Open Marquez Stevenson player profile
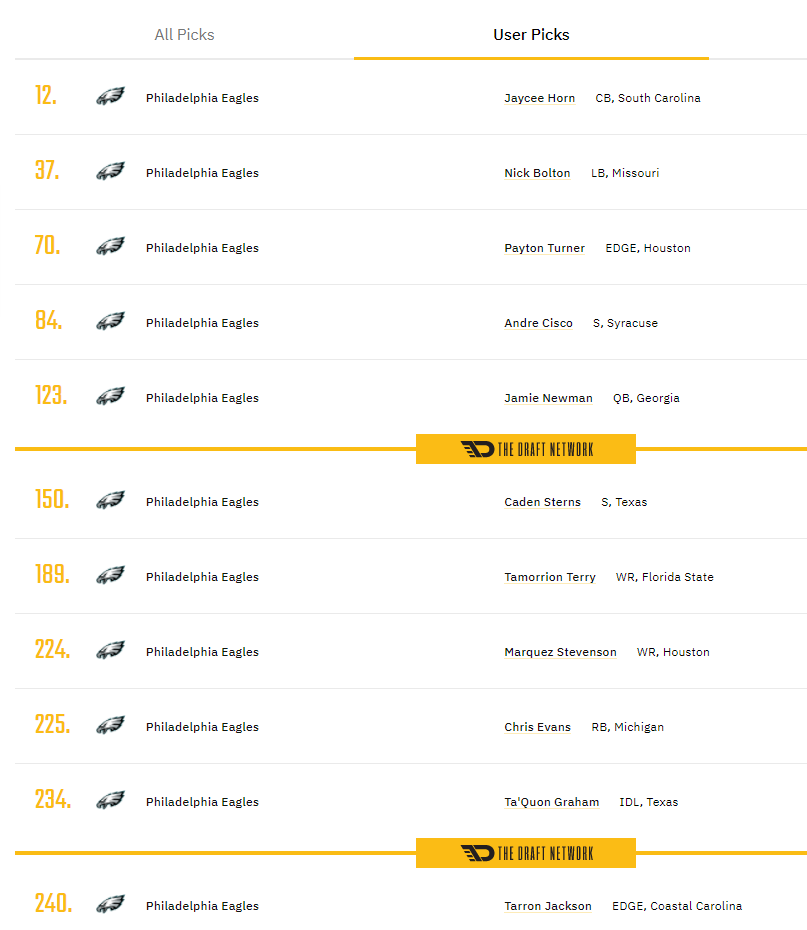 [560, 652]
